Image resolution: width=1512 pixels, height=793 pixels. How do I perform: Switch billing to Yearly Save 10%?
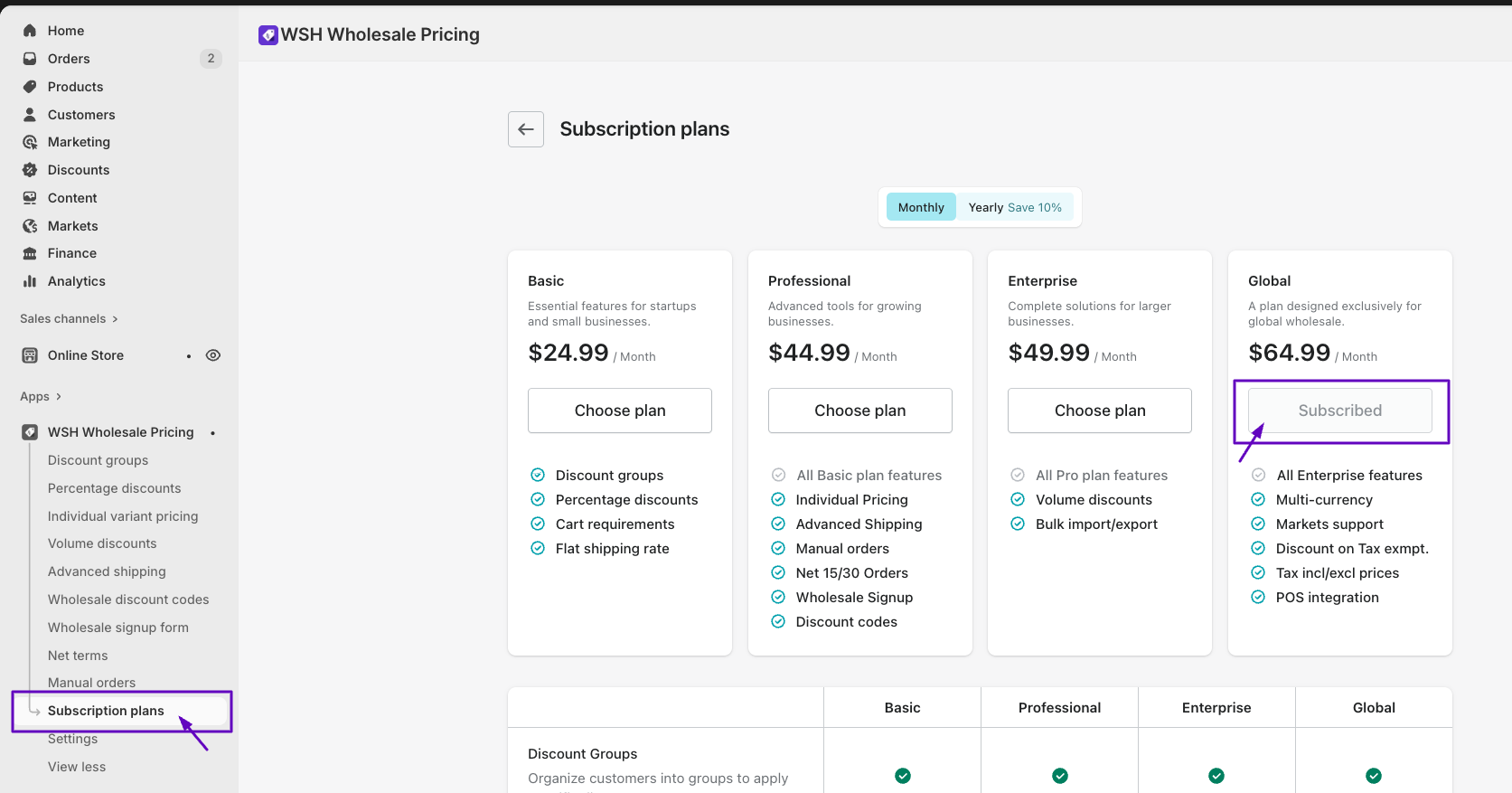click(1014, 207)
